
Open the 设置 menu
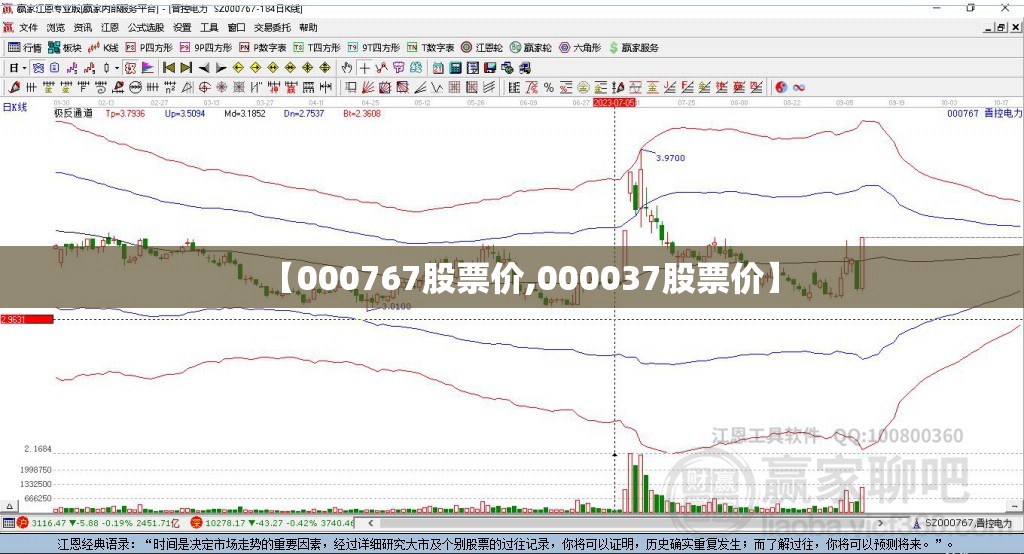(x=182, y=27)
